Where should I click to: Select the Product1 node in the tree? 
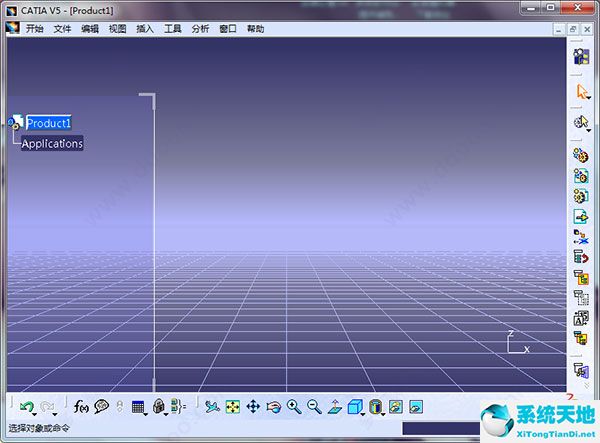coord(49,123)
